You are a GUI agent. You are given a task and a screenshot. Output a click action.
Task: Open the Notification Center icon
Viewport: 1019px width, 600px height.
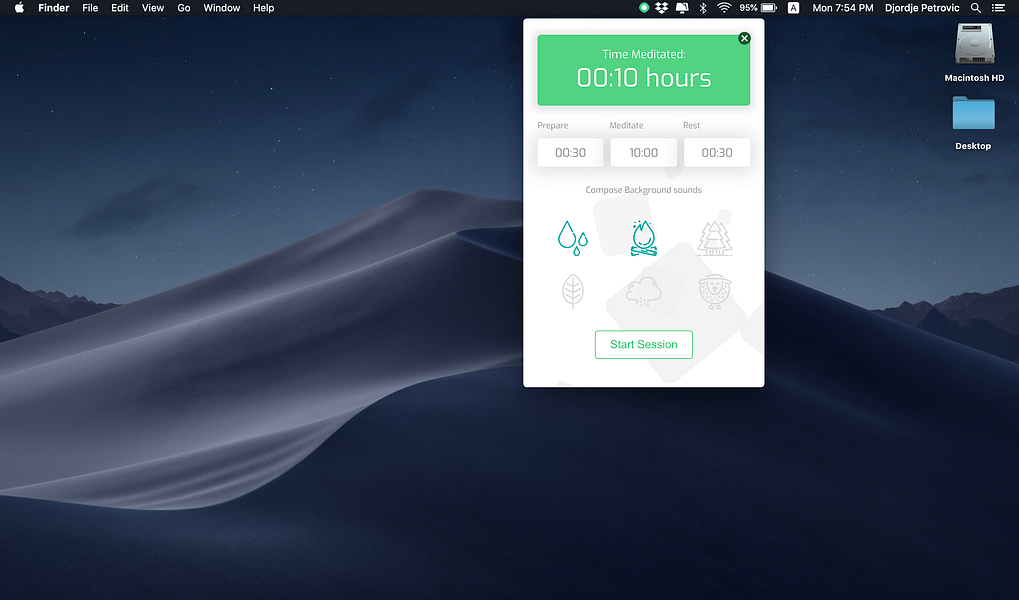(x=998, y=8)
